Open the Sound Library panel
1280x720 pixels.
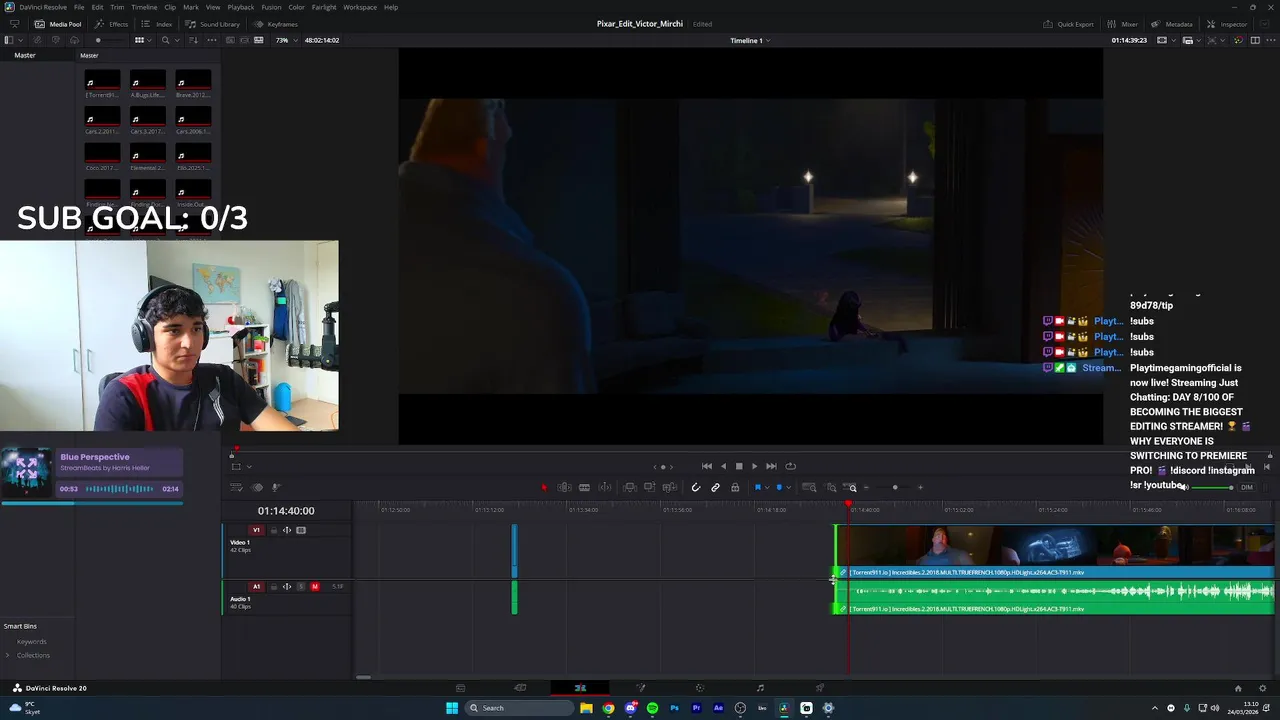coord(212,24)
